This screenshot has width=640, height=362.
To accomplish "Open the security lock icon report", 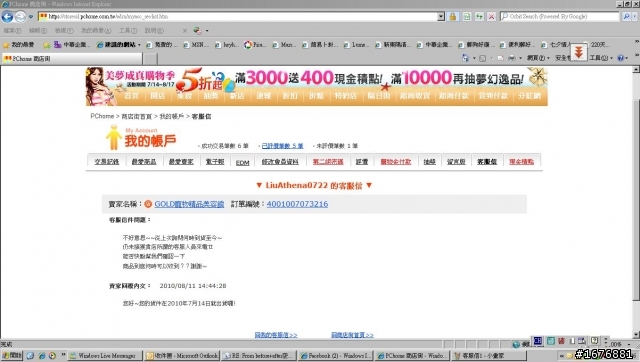I will point(453,17).
